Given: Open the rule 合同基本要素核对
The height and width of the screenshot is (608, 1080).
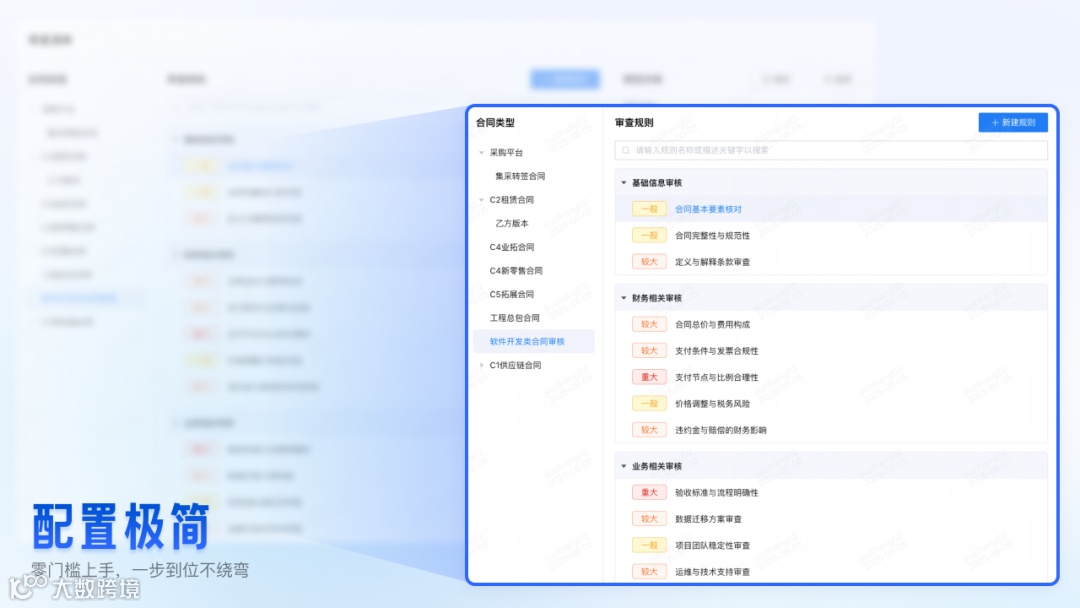Looking at the screenshot, I should pyautogui.click(x=708, y=209).
